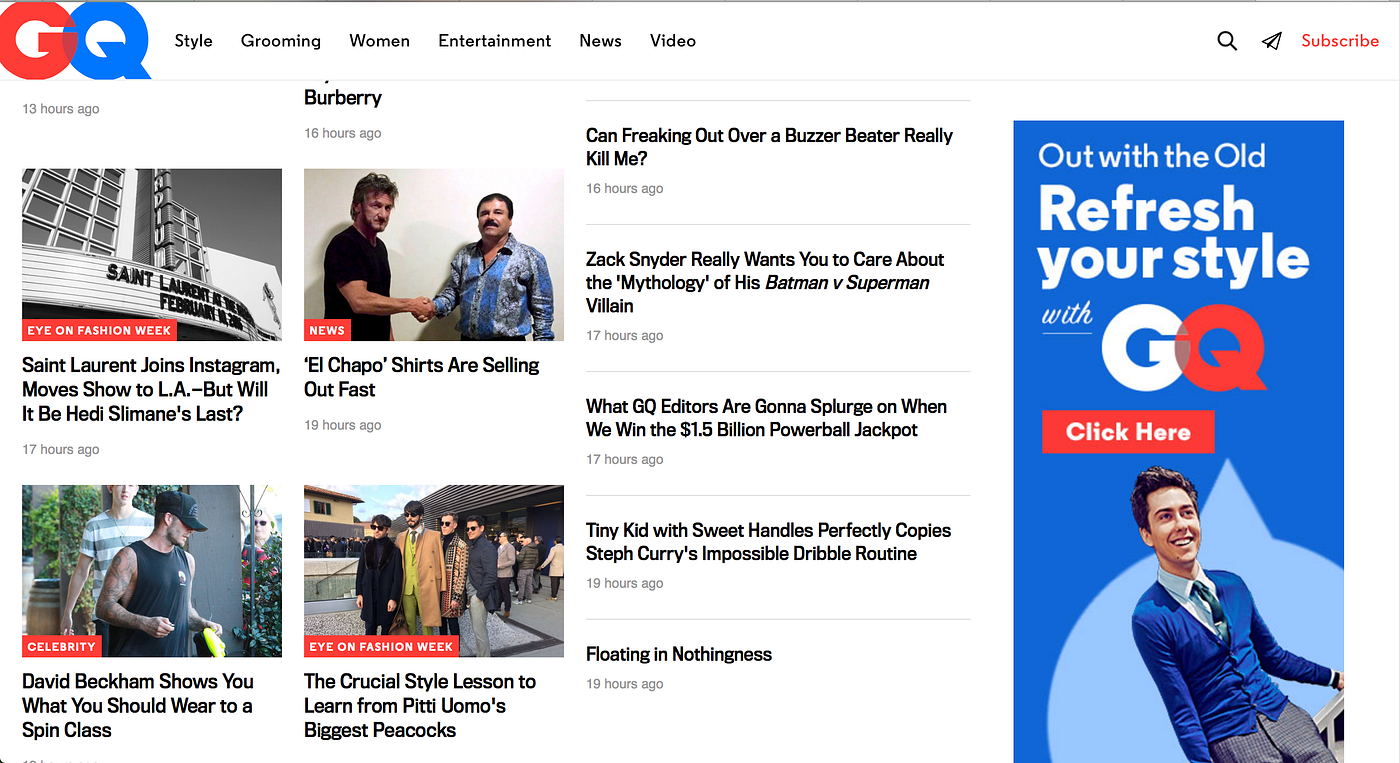Open the Burberry article headline

coord(343,97)
